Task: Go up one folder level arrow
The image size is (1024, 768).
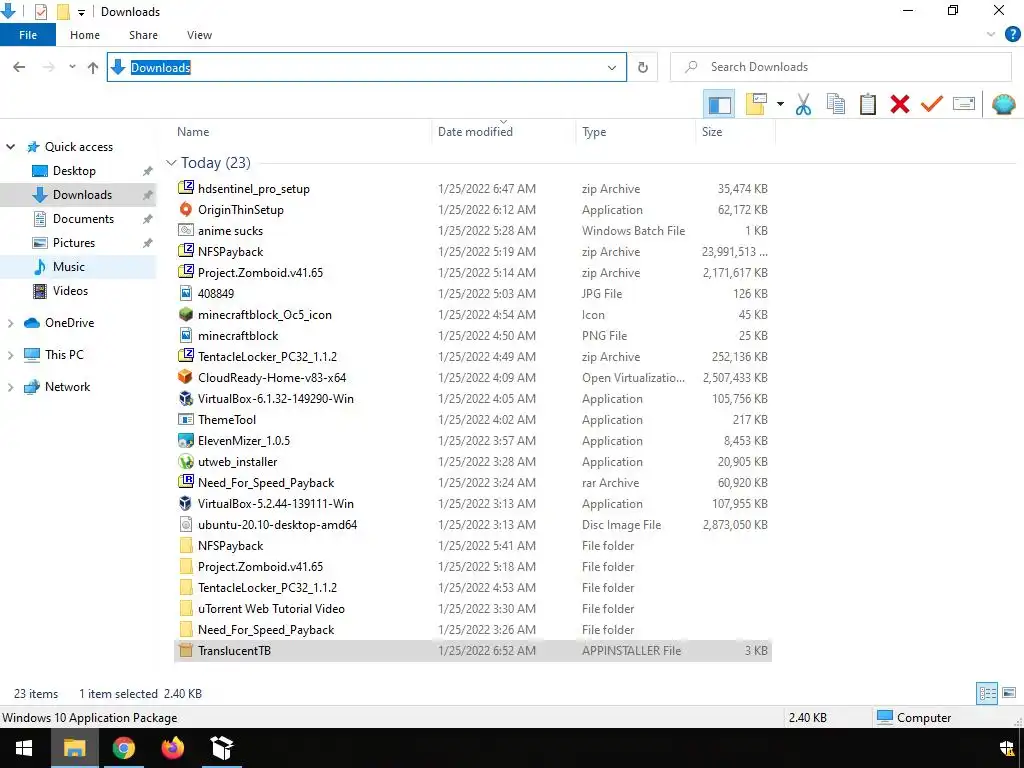Action: click(93, 67)
